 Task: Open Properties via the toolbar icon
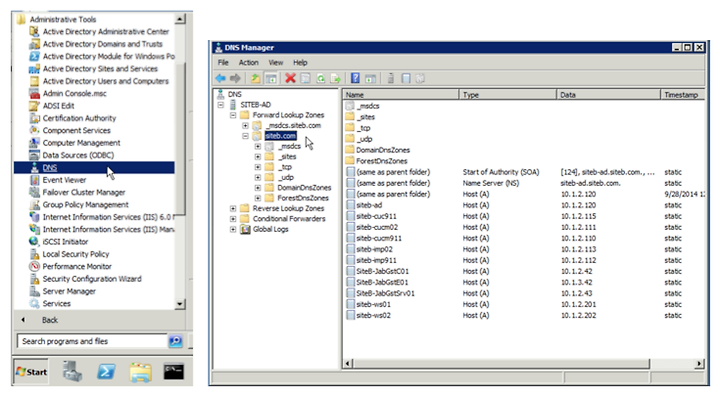(x=305, y=78)
